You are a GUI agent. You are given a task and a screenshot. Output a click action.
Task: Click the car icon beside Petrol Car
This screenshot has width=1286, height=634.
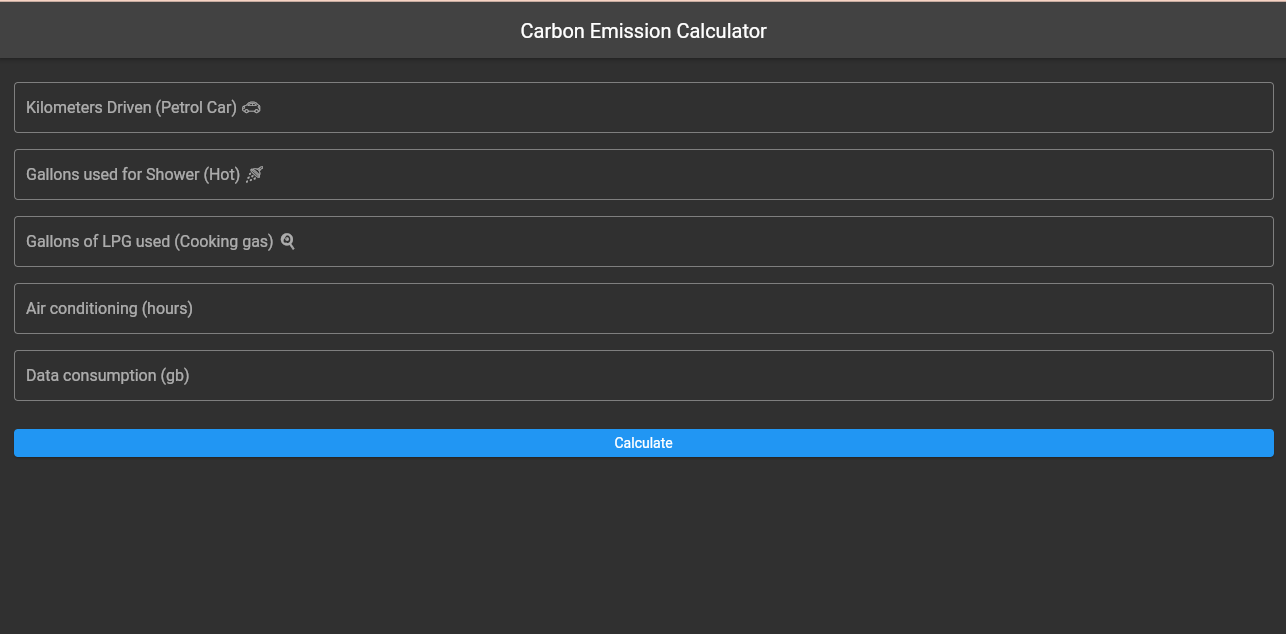[x=251, y=108]
